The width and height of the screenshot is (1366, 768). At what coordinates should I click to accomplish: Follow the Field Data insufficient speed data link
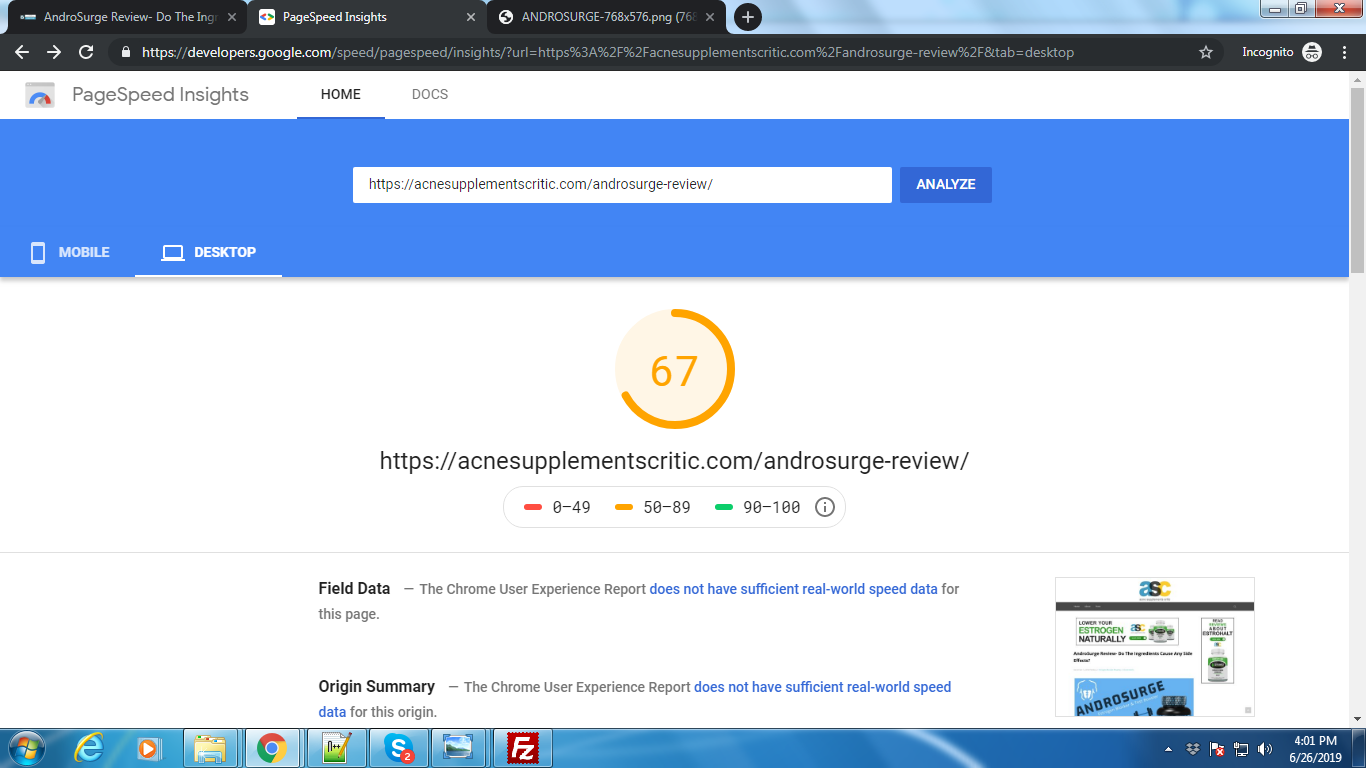[x=793, y=589]
